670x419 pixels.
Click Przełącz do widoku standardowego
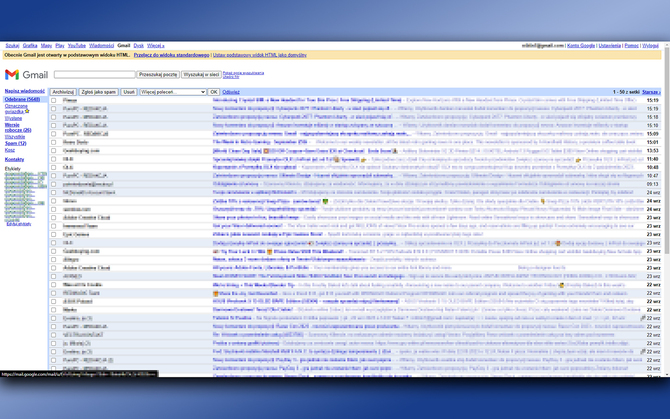pos(171,55)
